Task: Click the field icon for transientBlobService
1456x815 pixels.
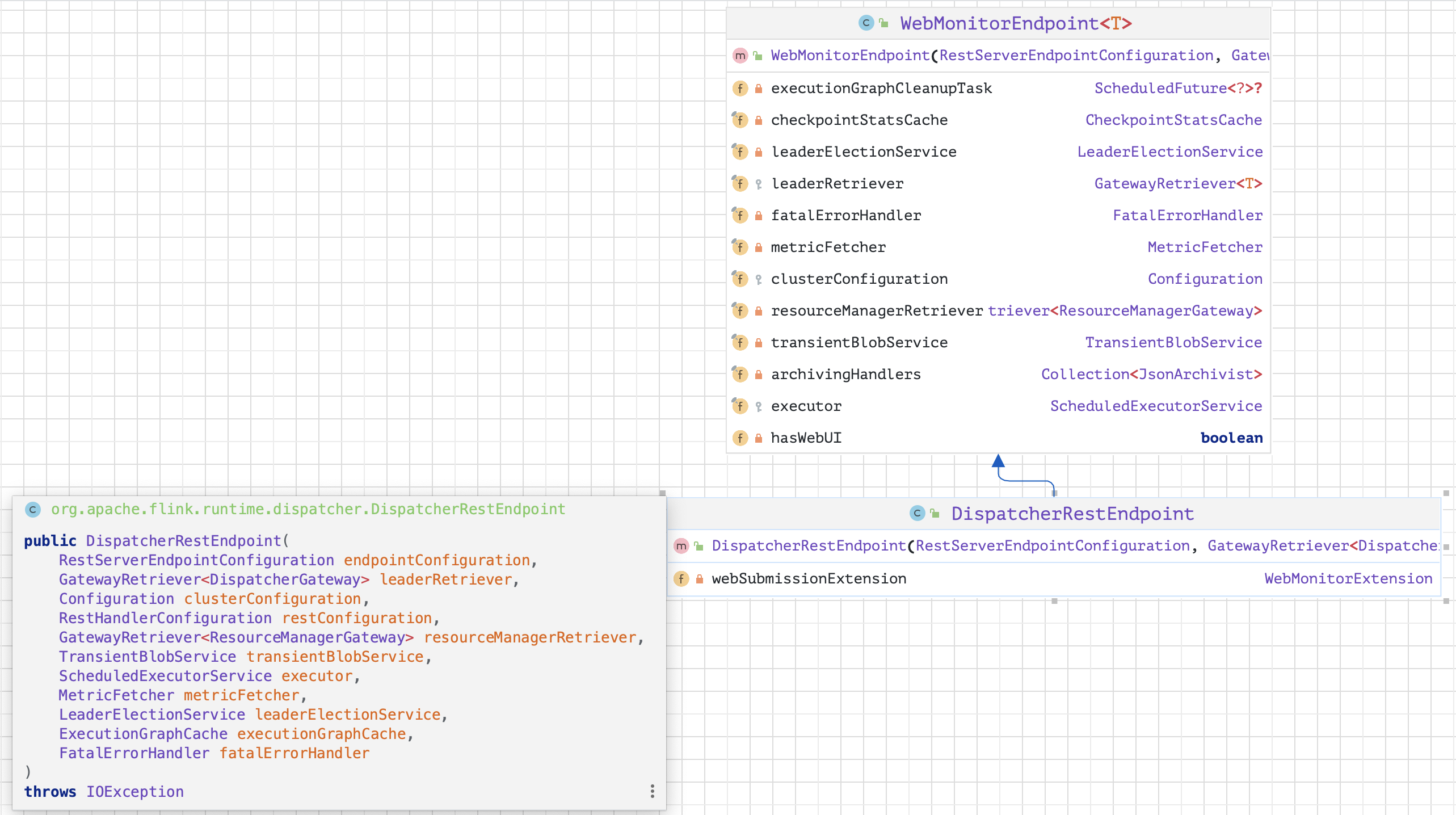Action: pos(740,343)
